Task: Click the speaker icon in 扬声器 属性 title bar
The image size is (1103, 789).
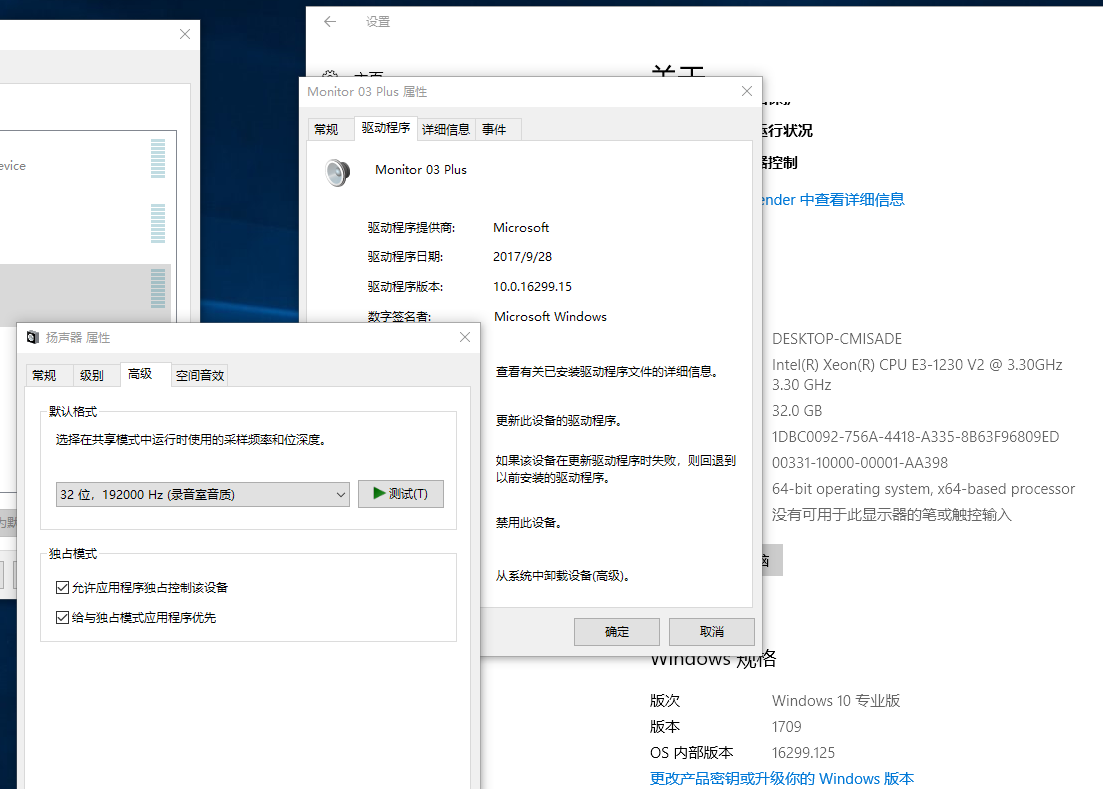Action: tap(30, 338)
